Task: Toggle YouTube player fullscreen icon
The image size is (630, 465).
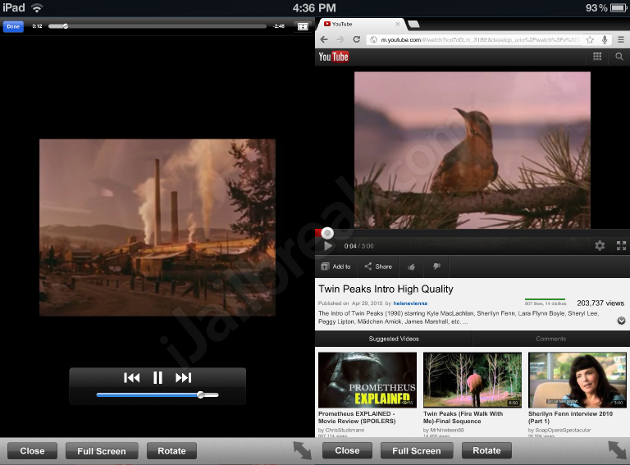Action: (621, 246)
